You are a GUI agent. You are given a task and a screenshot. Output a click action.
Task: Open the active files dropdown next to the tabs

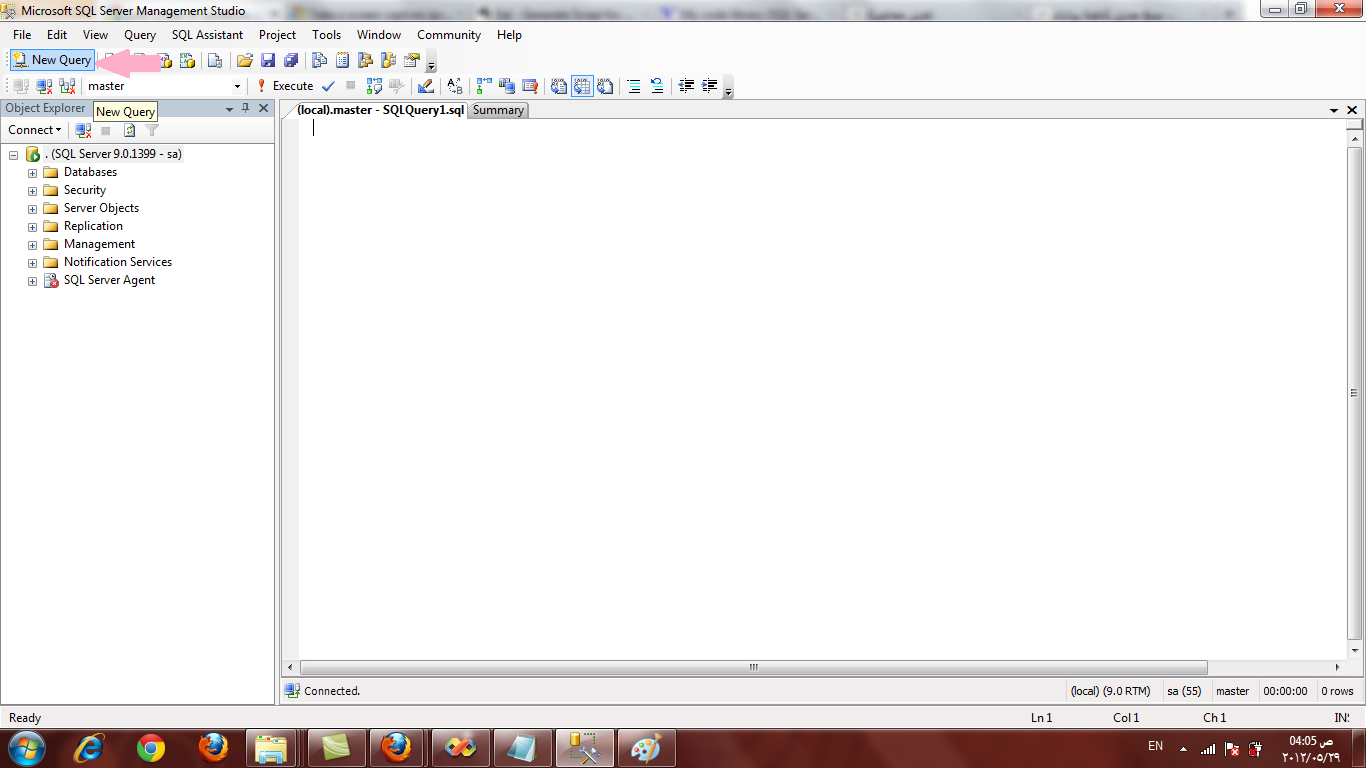coord(1334,111)
